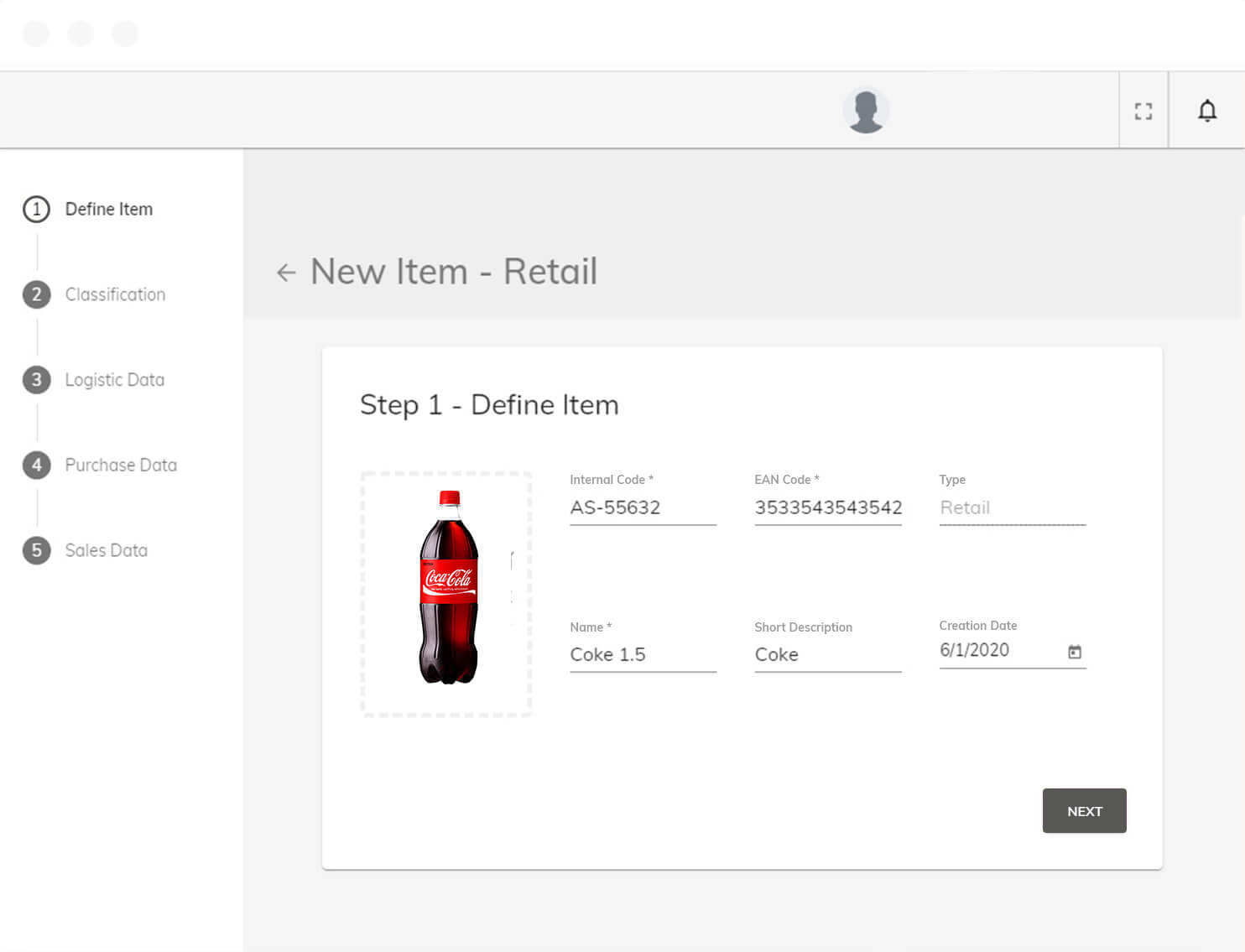Click the Name label

[x=591, y=627]
